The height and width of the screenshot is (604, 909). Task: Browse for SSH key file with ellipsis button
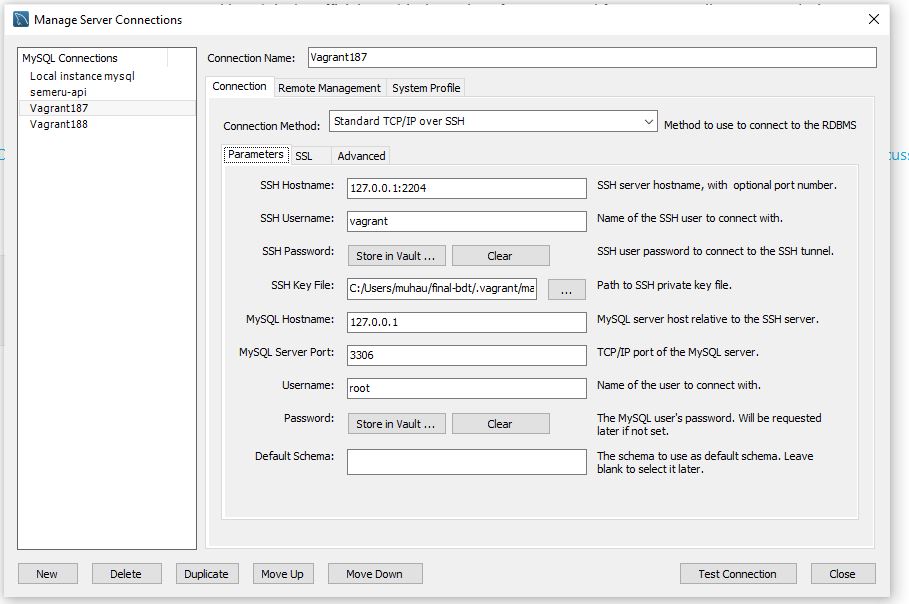click(566, 289)
